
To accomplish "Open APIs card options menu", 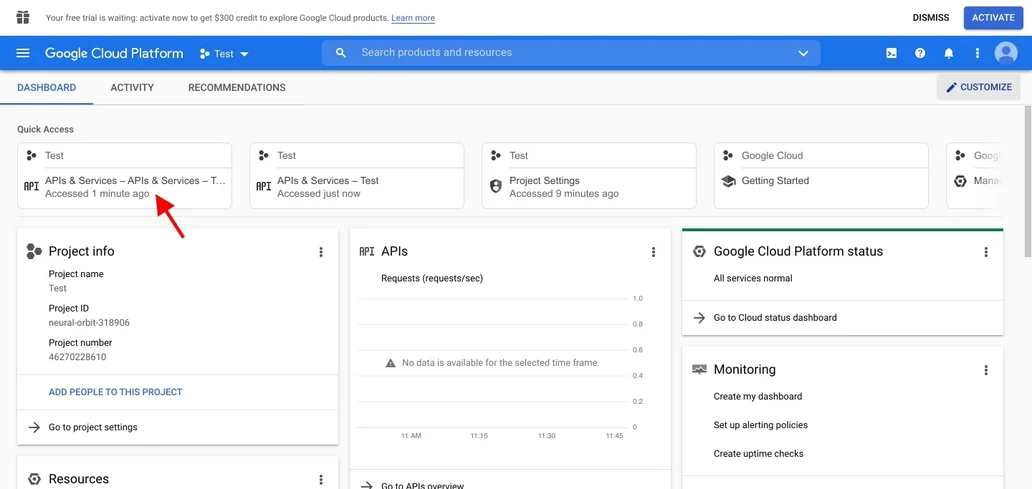I will pos(654,251).
